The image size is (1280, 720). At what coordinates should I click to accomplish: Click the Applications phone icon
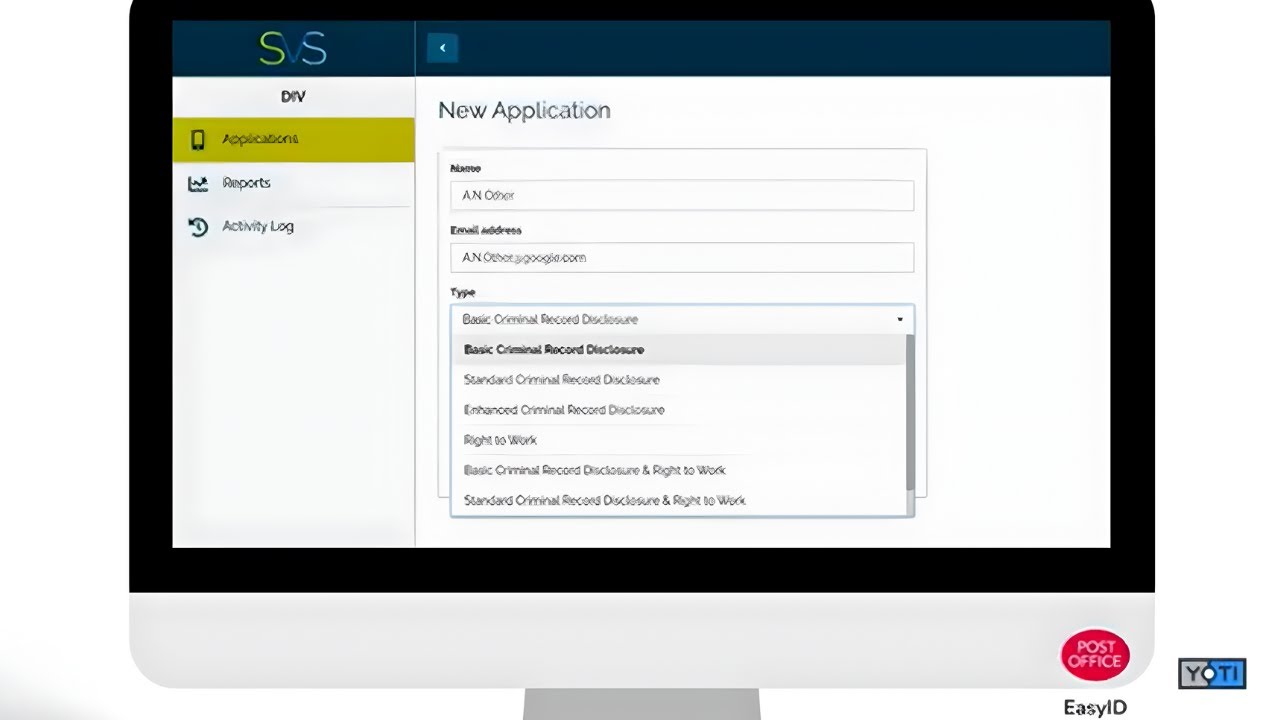pyautogui.click(x=198, y=140)
